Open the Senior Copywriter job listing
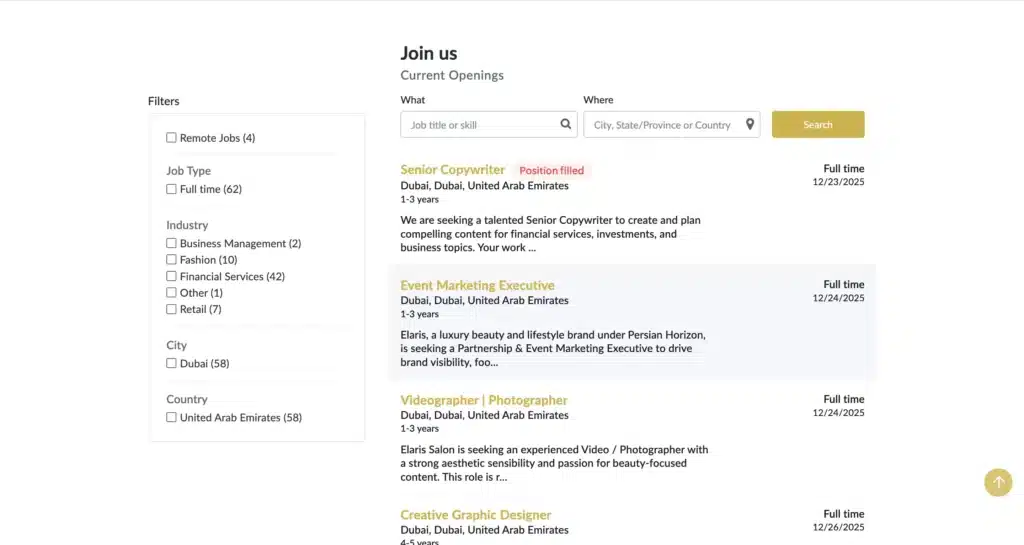This screenshot has height=545, width=1024. click(452, 170)
